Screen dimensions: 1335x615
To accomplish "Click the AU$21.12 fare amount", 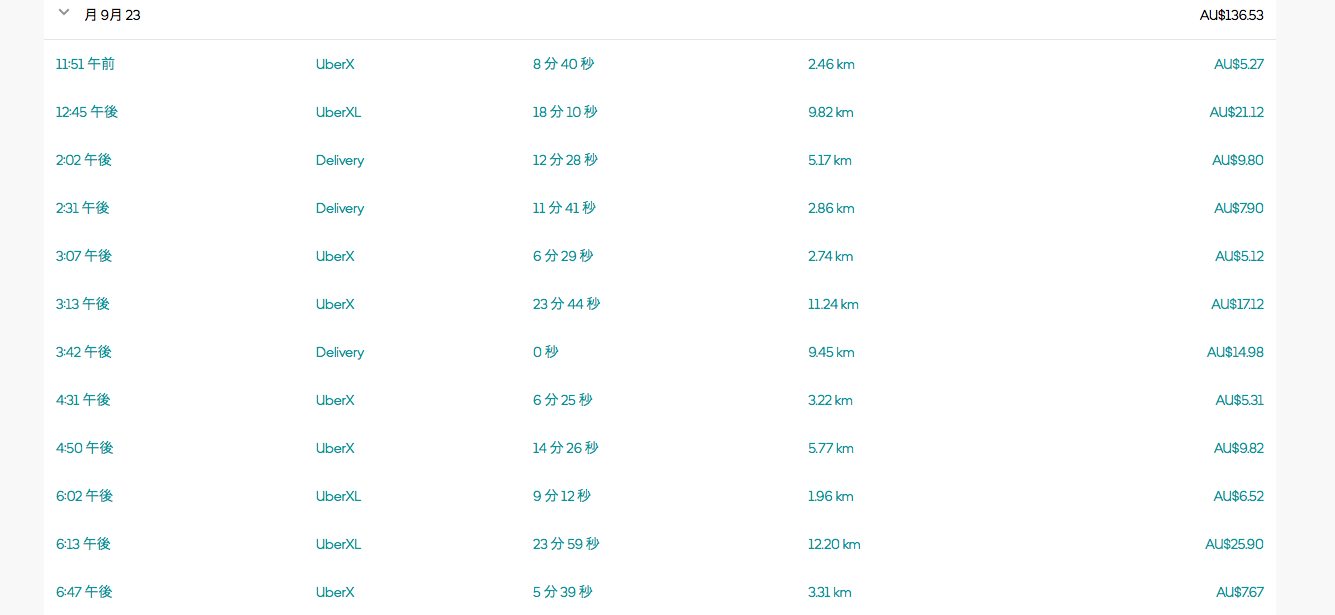I will click(1237, 112).
